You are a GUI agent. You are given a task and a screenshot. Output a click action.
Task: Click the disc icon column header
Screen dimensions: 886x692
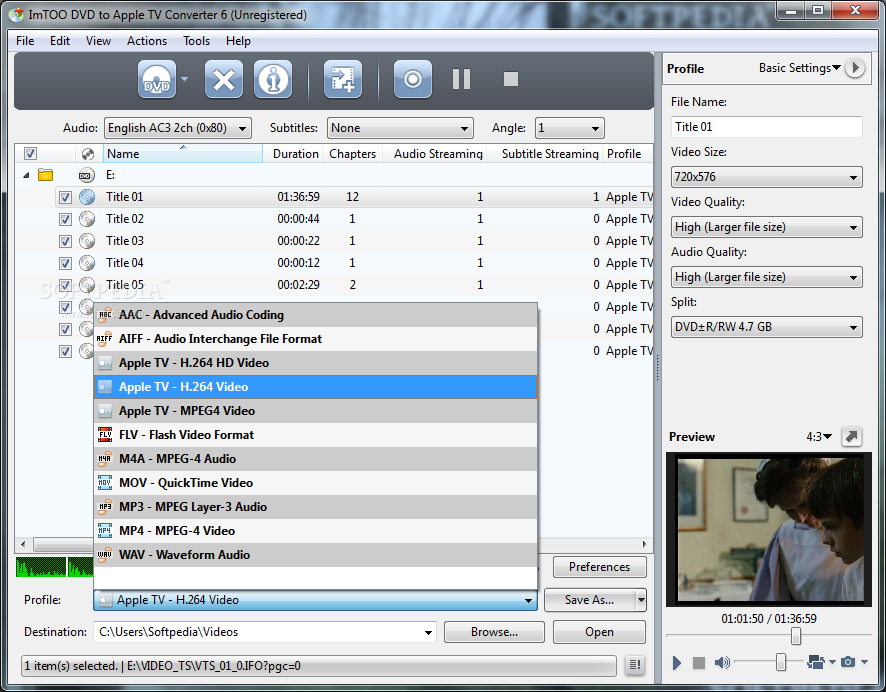[x=88, y=154]
